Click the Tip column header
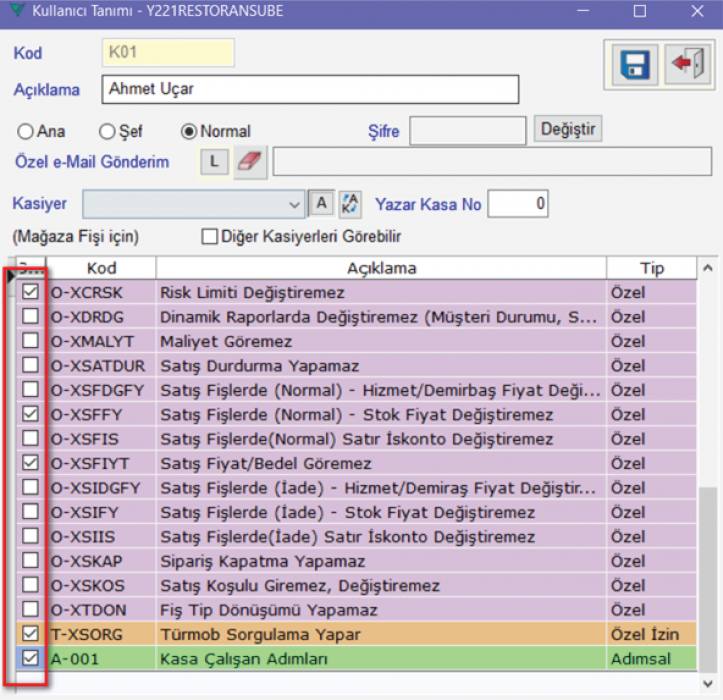 [x=651, y=268]
